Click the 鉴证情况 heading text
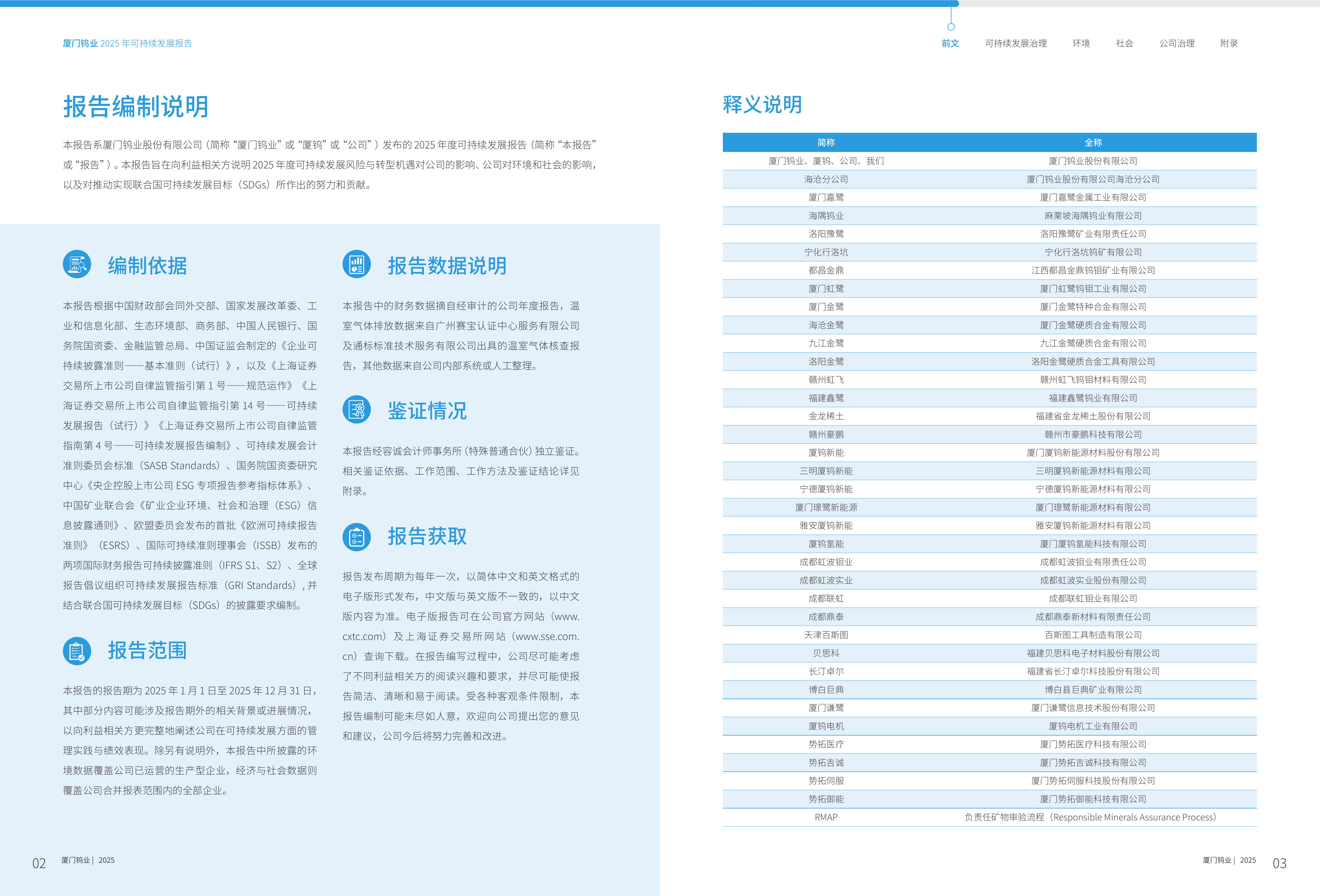The image size is (1320, 896). pos(427,411)
